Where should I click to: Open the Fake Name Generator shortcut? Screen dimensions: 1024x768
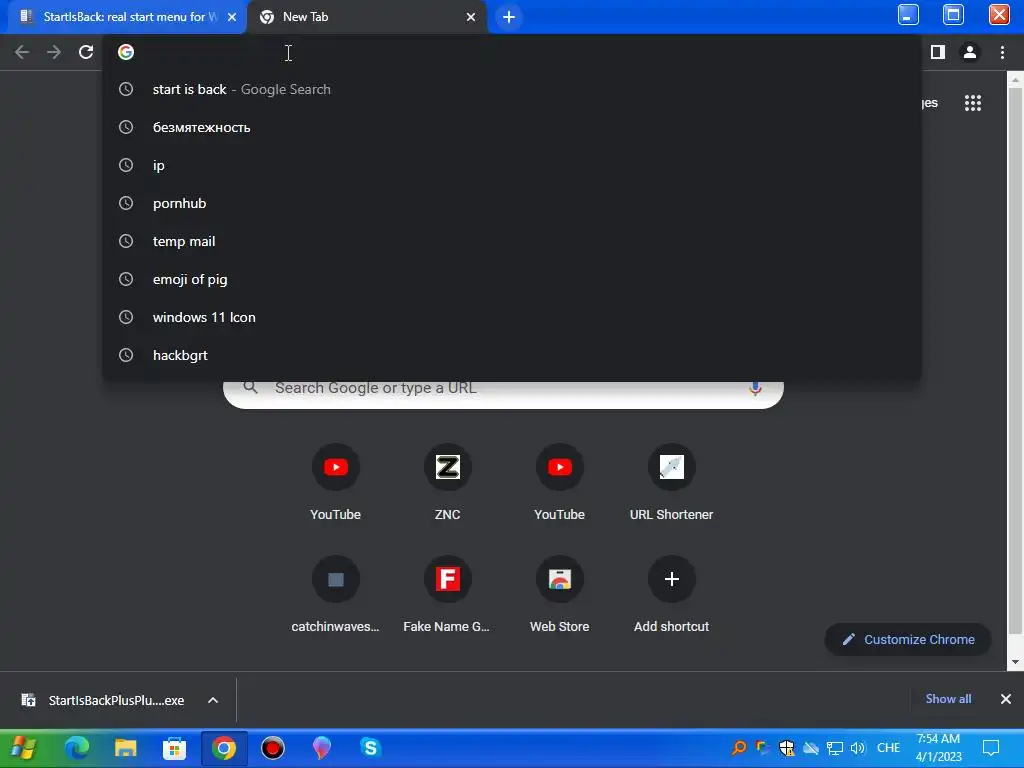click(447, 594)
